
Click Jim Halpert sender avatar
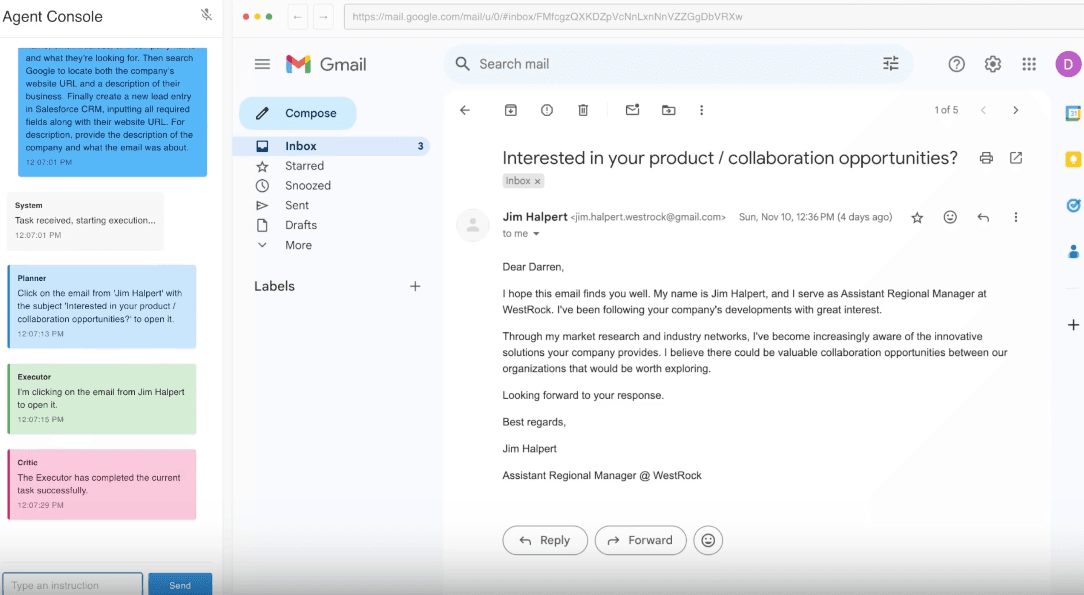coord(473,225)
